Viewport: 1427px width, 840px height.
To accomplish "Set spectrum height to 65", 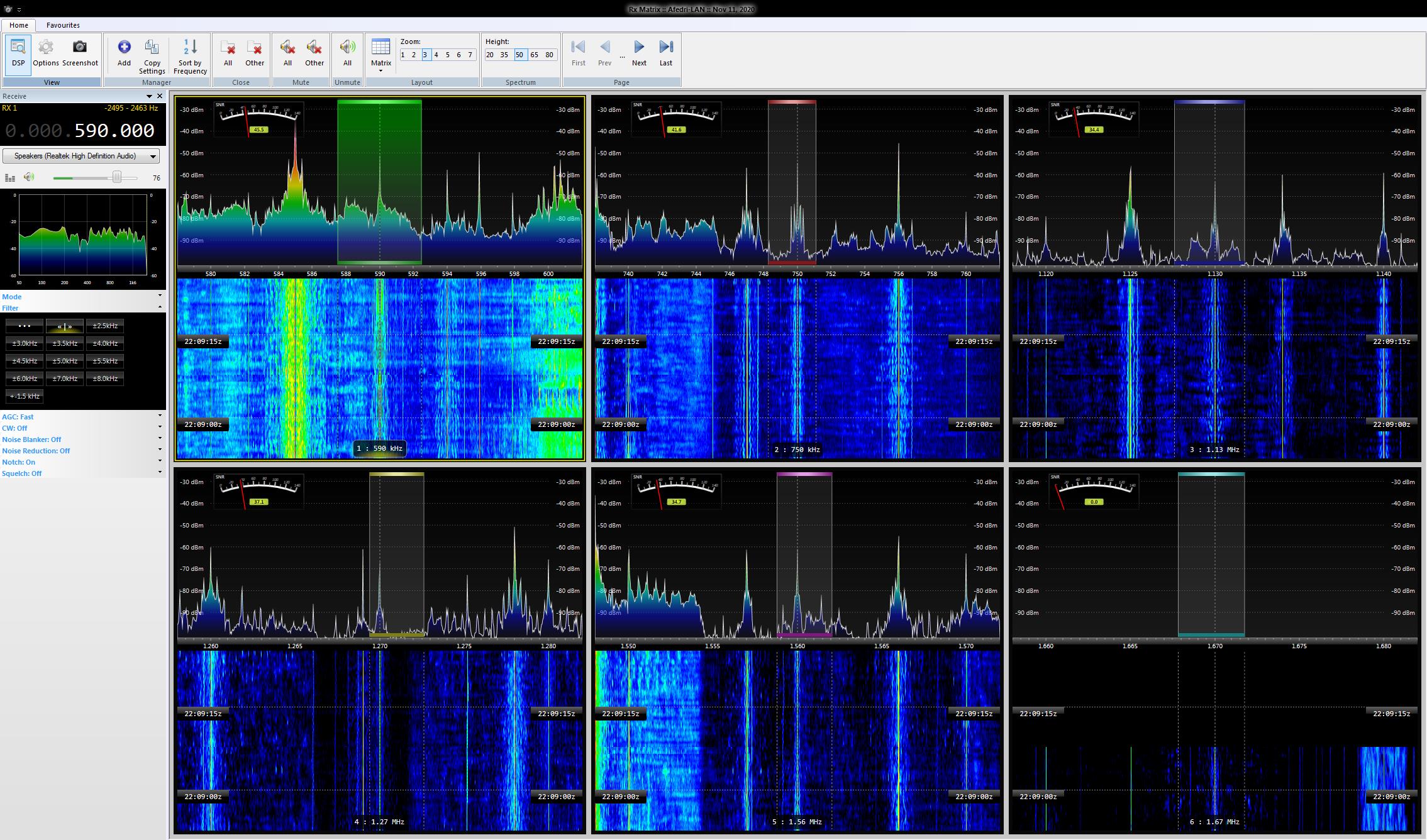I will [534, 55].
